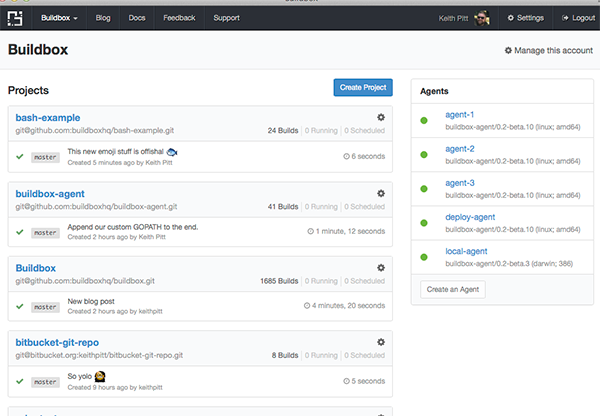
Task: Open the Docs navigation item
Action: tap(137, 18)
